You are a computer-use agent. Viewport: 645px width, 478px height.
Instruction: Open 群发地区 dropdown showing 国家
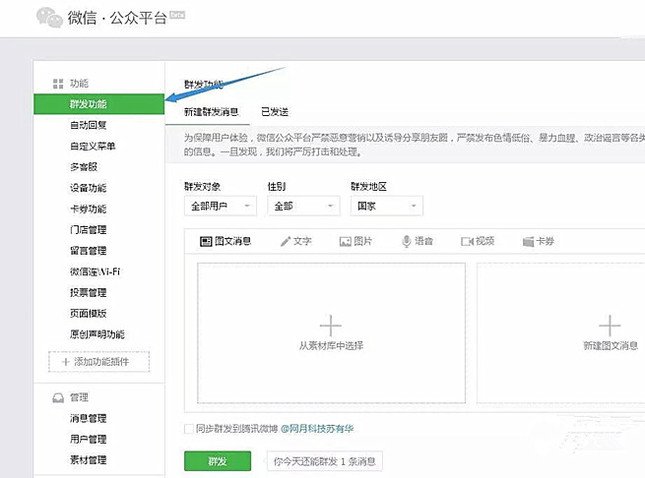pos(387,206)
